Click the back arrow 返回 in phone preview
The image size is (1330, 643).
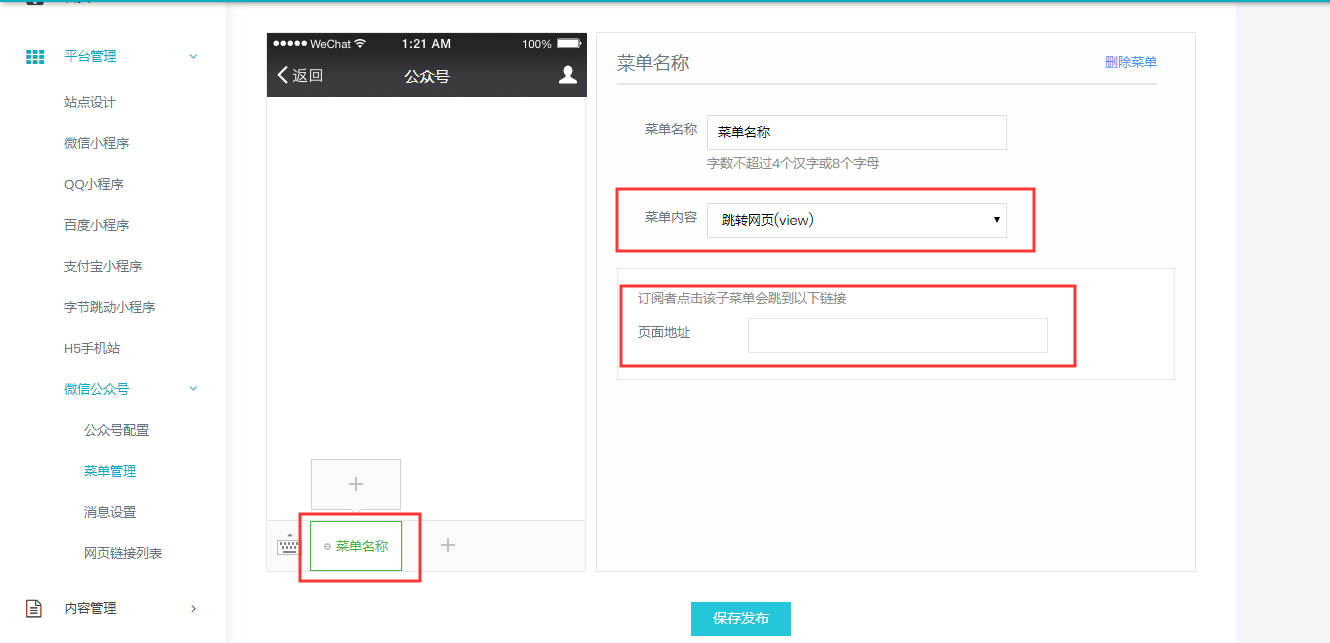click(300, 76)
